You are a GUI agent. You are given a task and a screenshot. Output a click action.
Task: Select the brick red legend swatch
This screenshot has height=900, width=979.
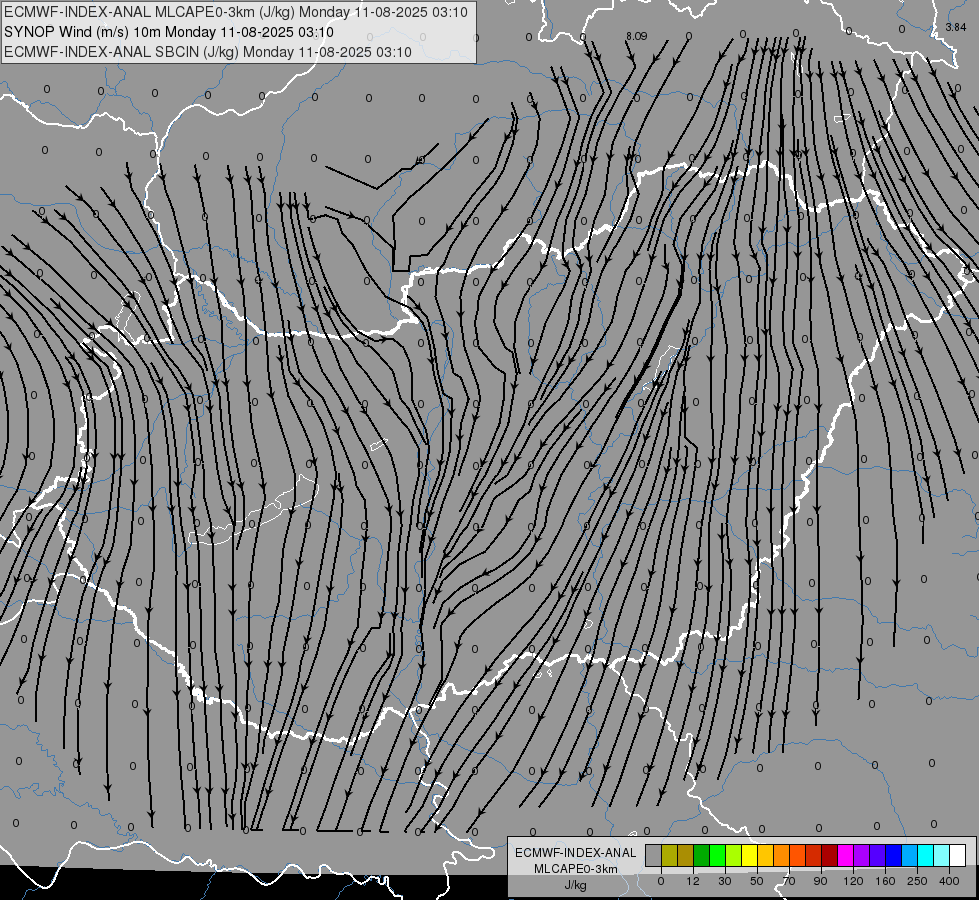(x=814, y=855)
